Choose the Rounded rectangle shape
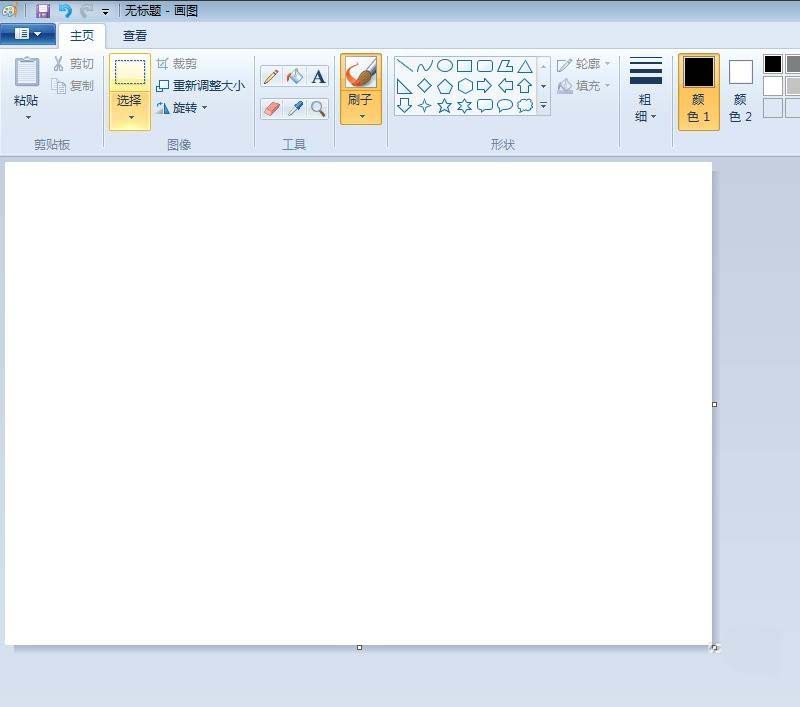This screenshot has width=800, height=707. pos(485,66)
